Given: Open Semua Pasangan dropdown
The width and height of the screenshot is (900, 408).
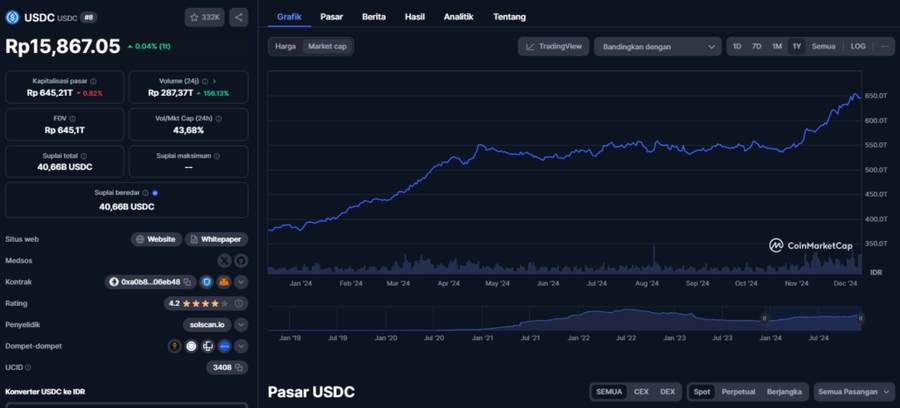Looking at the screenshot, I should coord(855,392).
